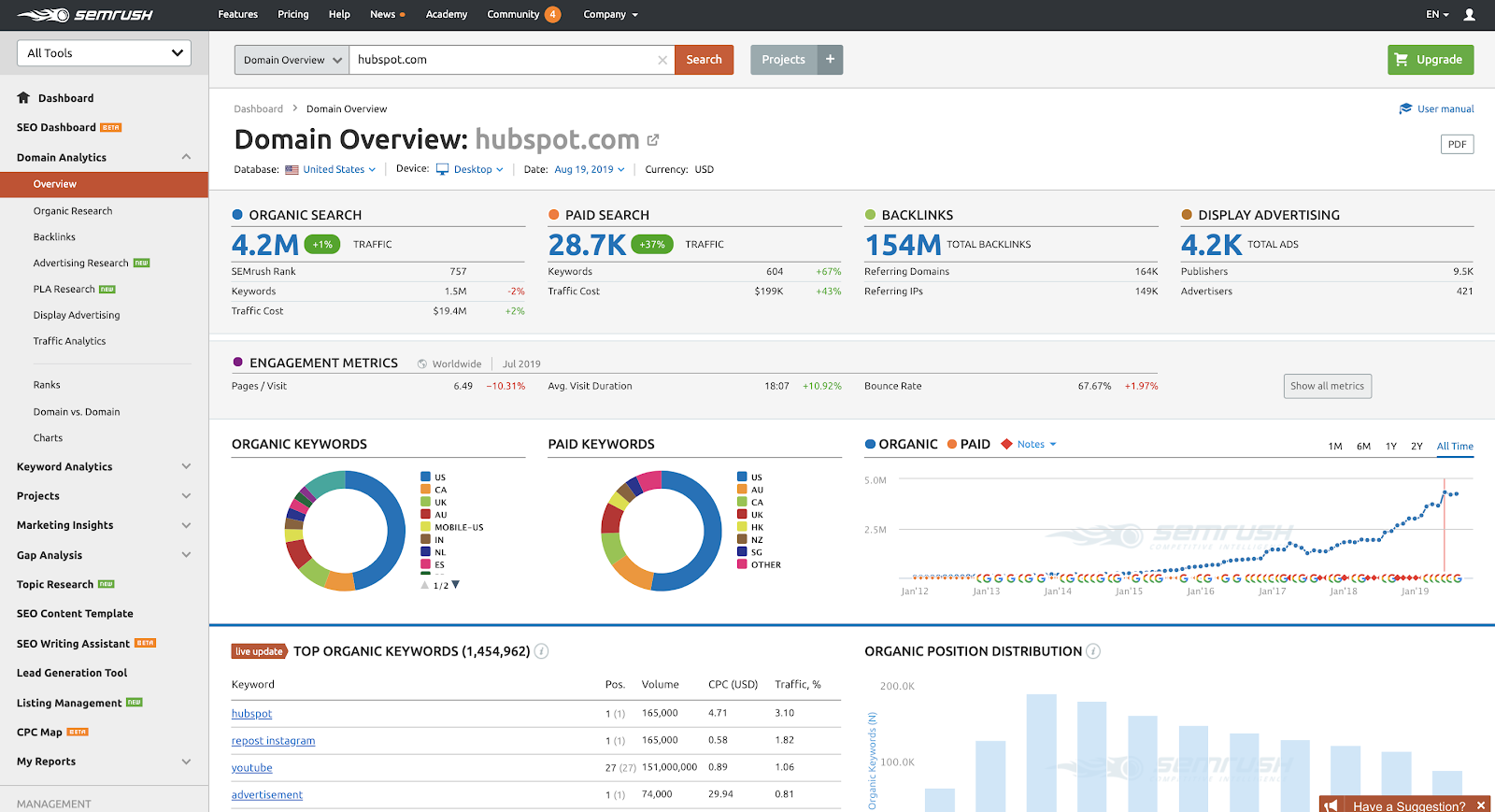Toggle US legend in Organic Keywords chart
Image resolution: width=1495 pixels, height=812 pixels.
pyautogui.click(x=434, y=477)
